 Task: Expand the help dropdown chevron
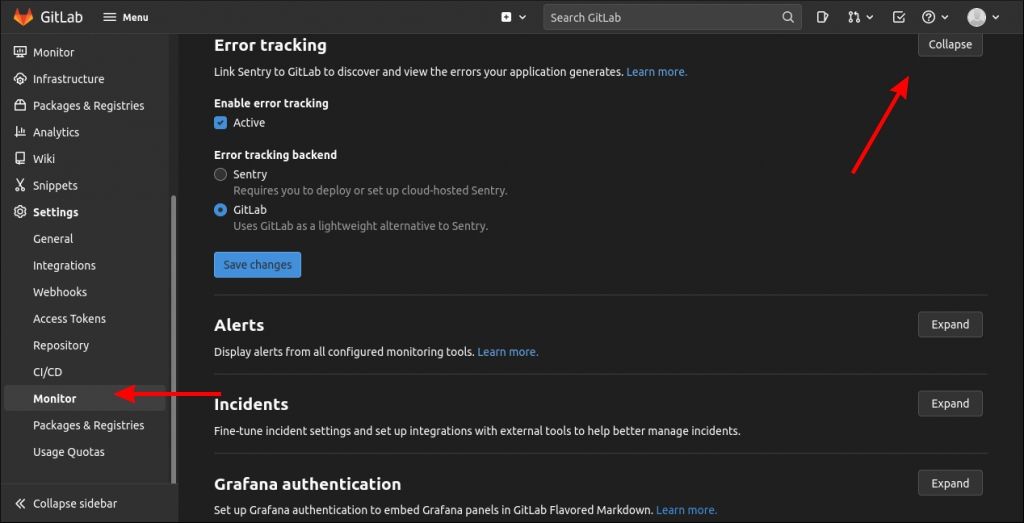tap(944, 18)
